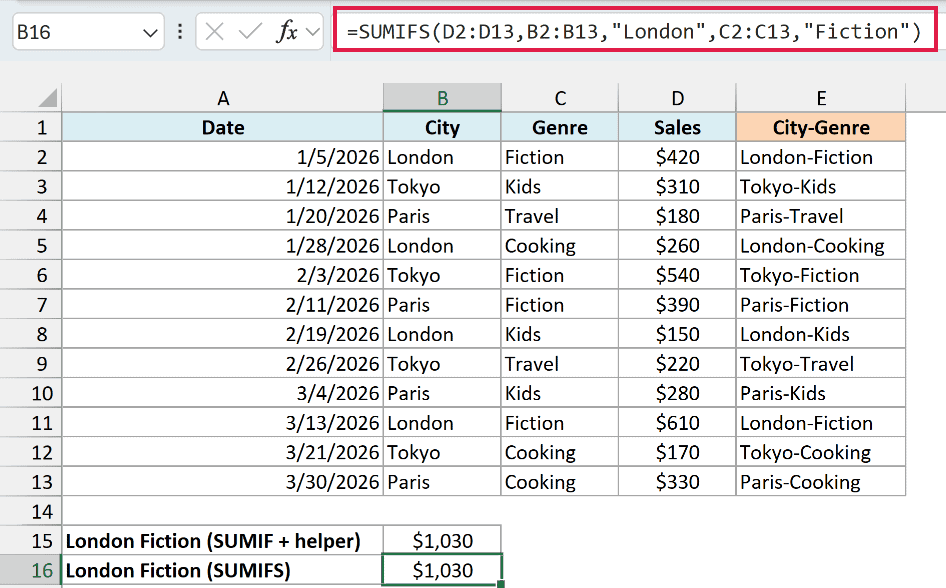Select row 16 header

(31, 571)
